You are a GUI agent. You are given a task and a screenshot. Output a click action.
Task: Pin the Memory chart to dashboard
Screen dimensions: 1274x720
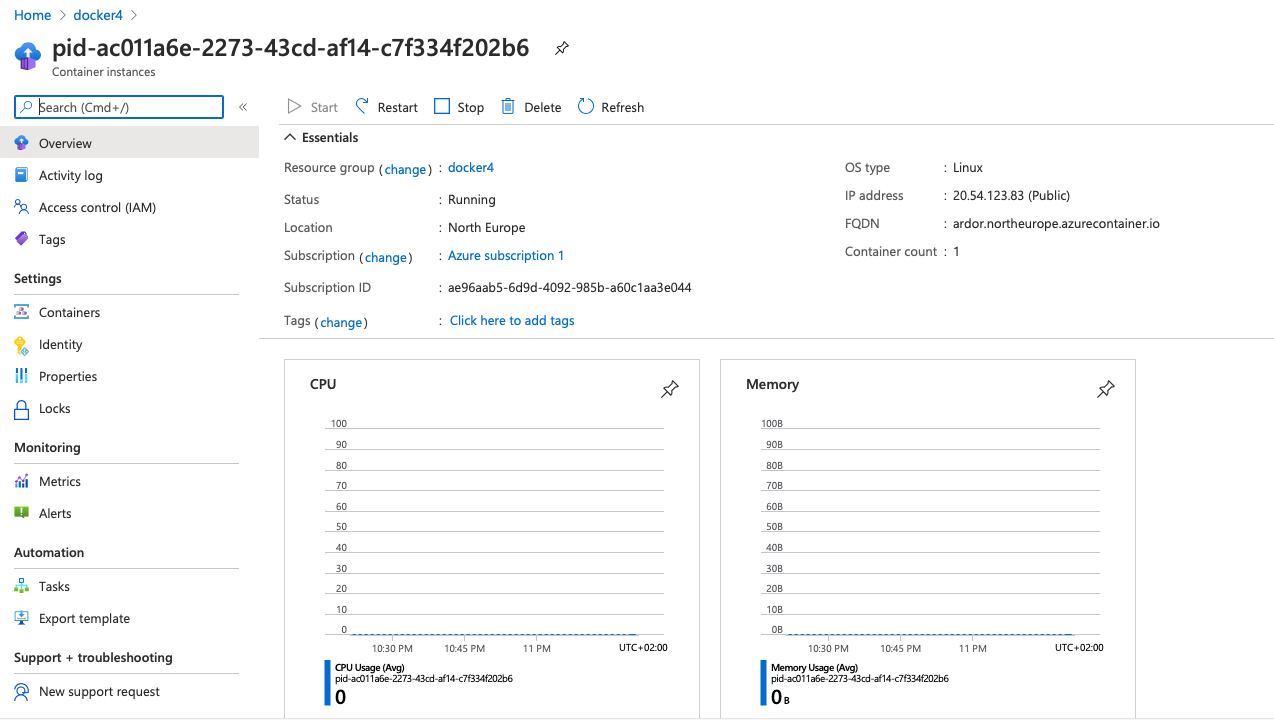point(1105,389)
